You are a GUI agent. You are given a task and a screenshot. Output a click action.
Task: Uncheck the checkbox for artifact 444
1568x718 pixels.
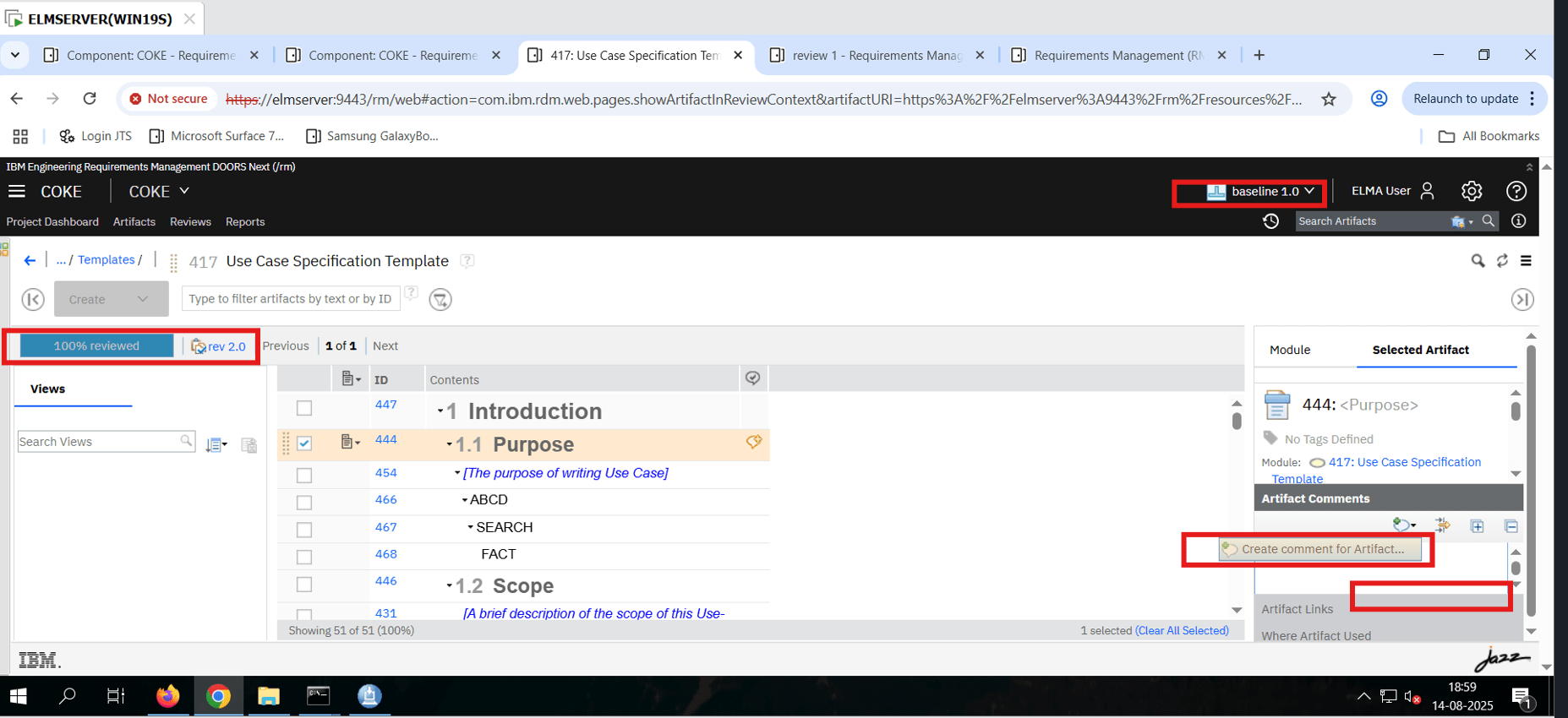(304, 443)
